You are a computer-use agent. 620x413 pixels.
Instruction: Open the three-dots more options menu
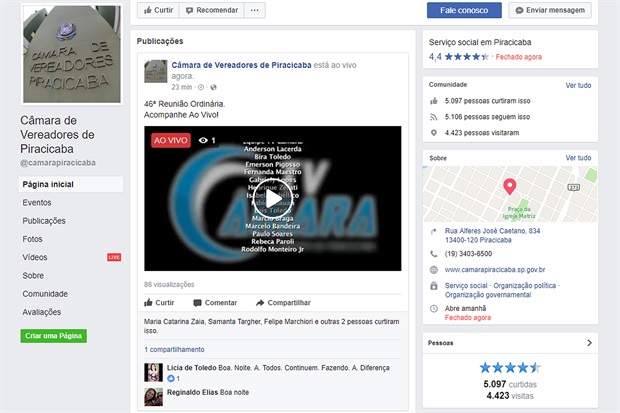(x=255, y=10)
